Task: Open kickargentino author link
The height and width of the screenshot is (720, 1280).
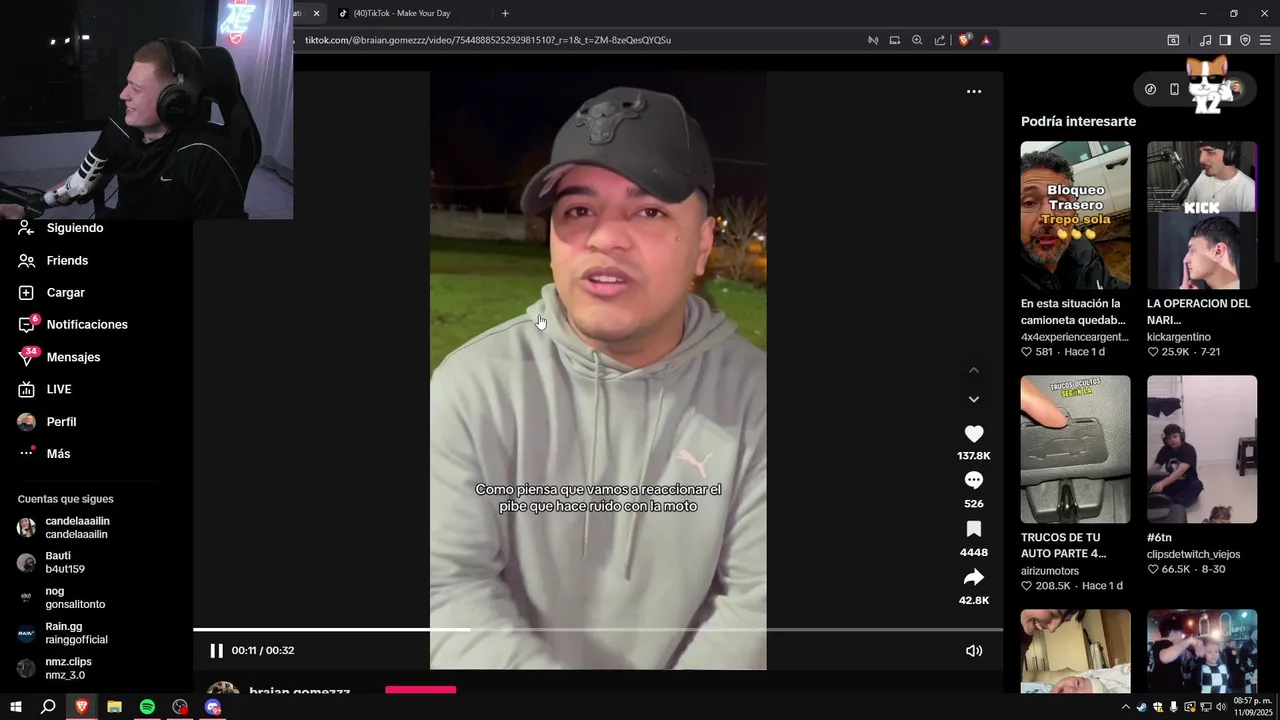Action: [1179, 337]
